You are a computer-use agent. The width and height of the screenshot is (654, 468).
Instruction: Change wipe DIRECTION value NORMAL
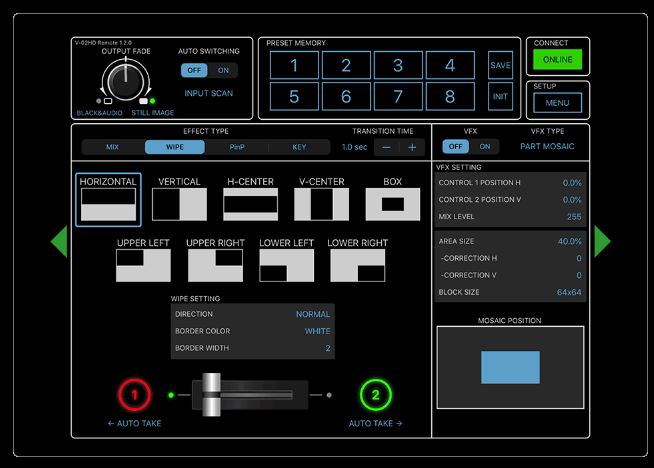point(313,314)
